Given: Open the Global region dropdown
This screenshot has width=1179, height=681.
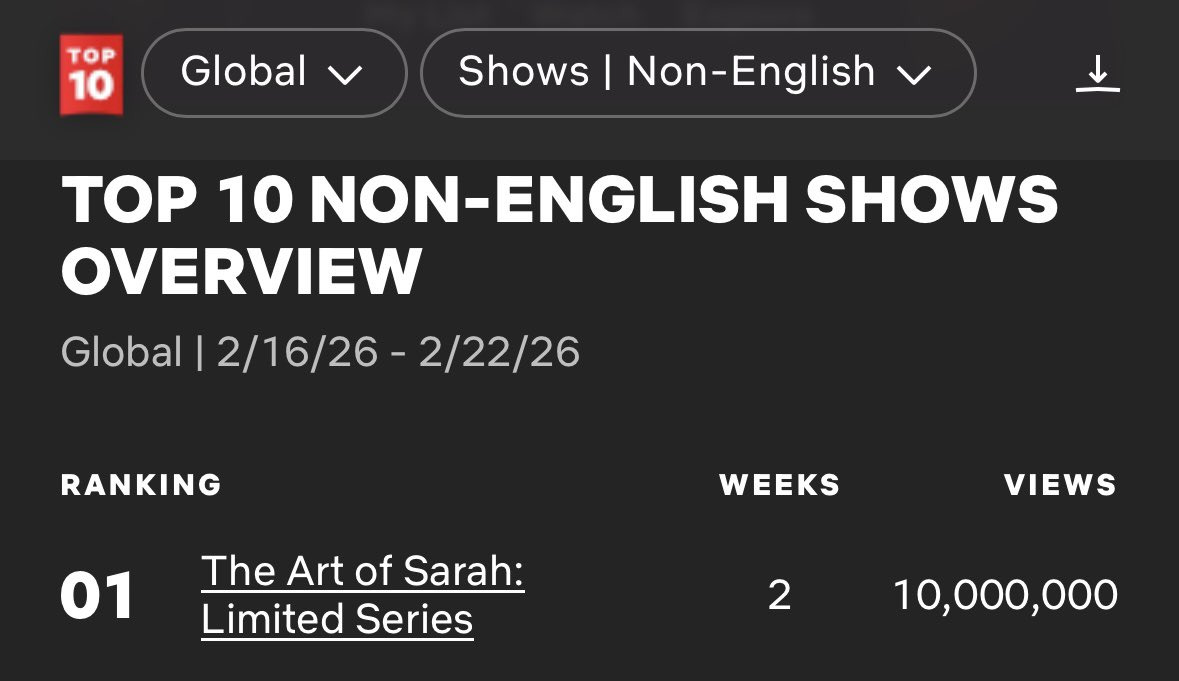Looking at the screenshot, I should pyautogui.click(x=273, y=73).
